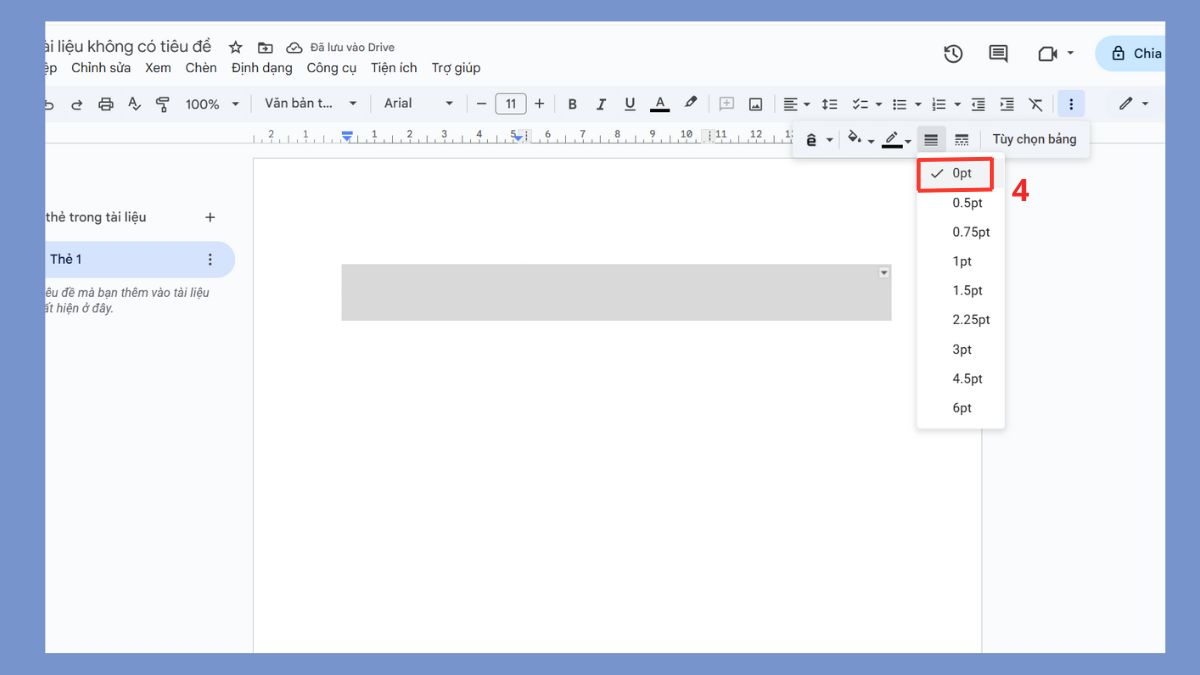The width and height of the screenshot is (1200, 675).
Task: Open the text color picker
Action: pos(659,104)
